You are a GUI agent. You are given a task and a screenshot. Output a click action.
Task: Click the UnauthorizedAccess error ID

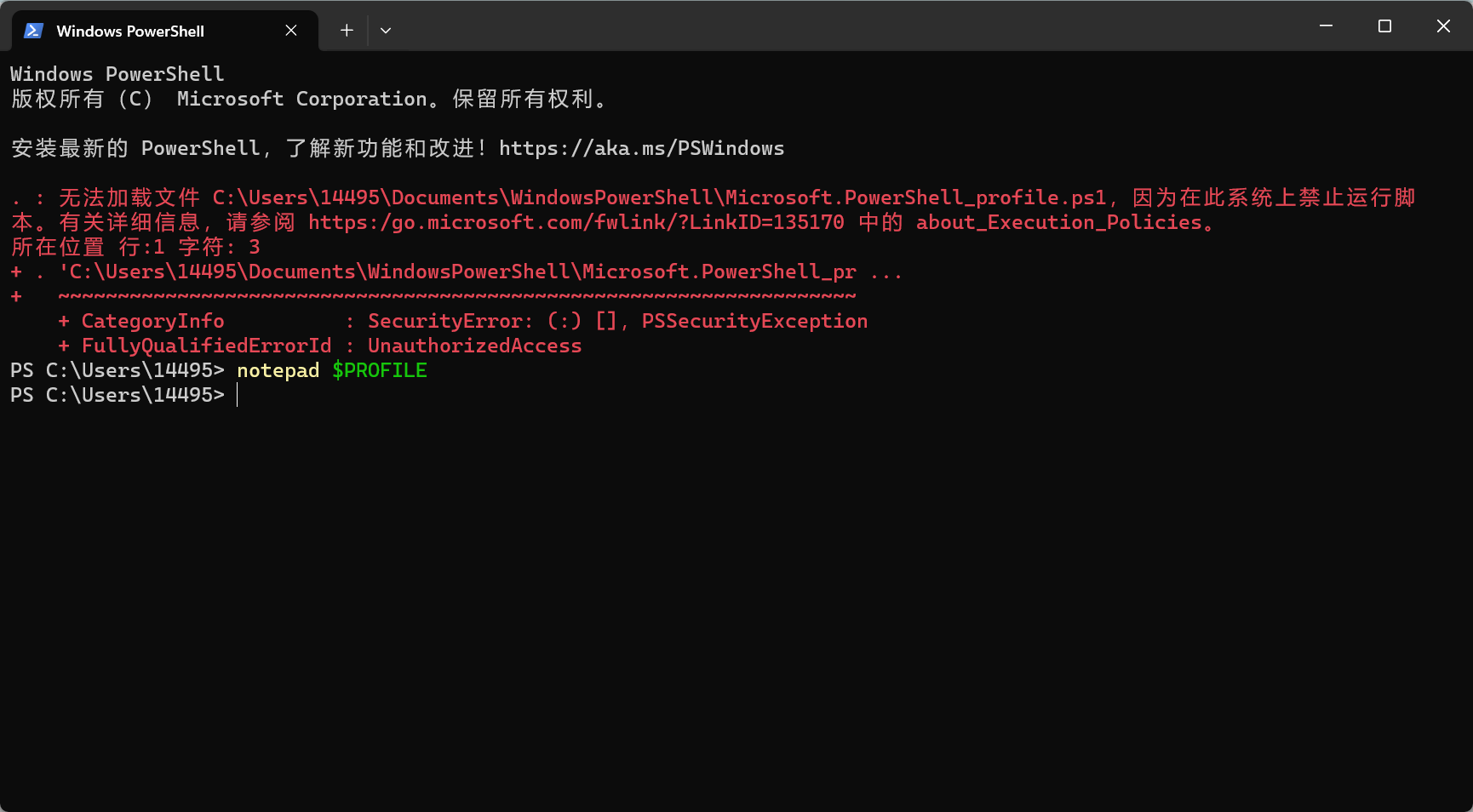pos(474,346)
